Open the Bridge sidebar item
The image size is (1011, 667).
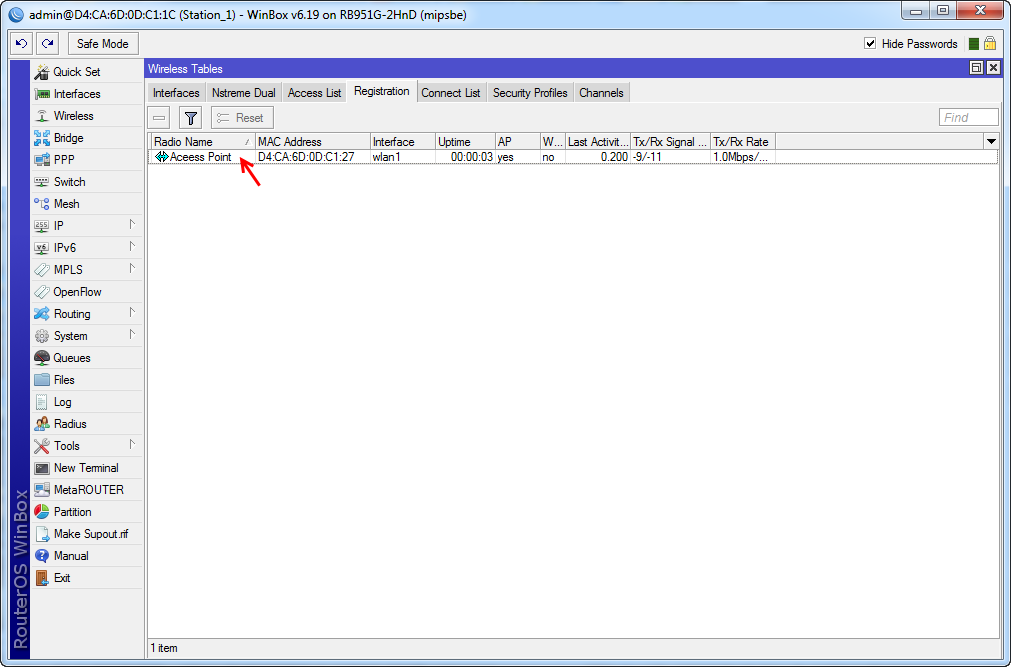86,138
